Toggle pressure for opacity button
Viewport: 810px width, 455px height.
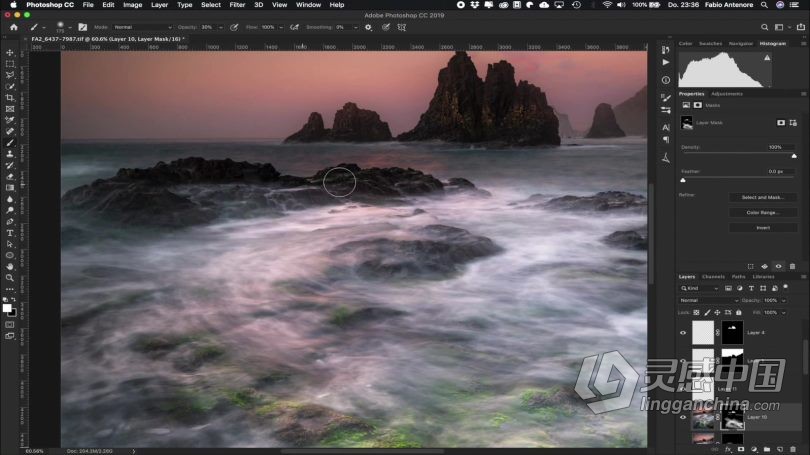click(x=234, y=27)
